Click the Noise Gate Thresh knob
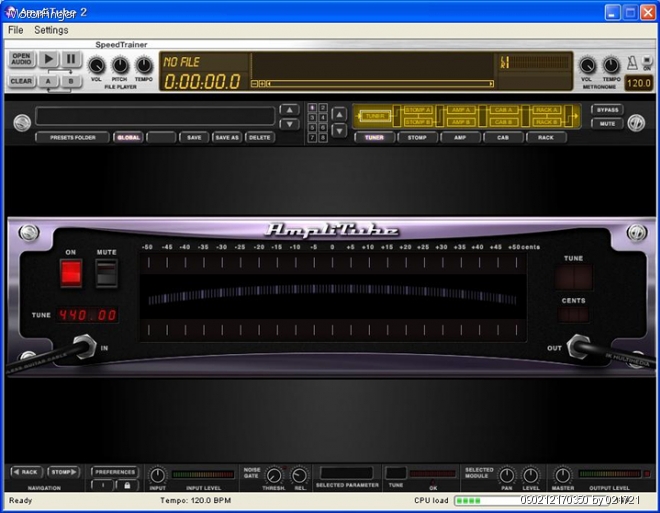Viewport: 660px width, 513px height. (273, 476)
